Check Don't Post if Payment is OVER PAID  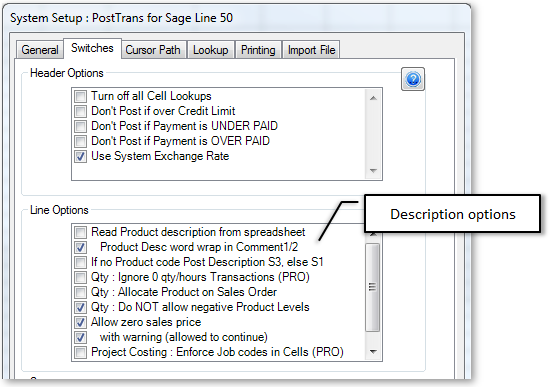click(x=80, y=141)
